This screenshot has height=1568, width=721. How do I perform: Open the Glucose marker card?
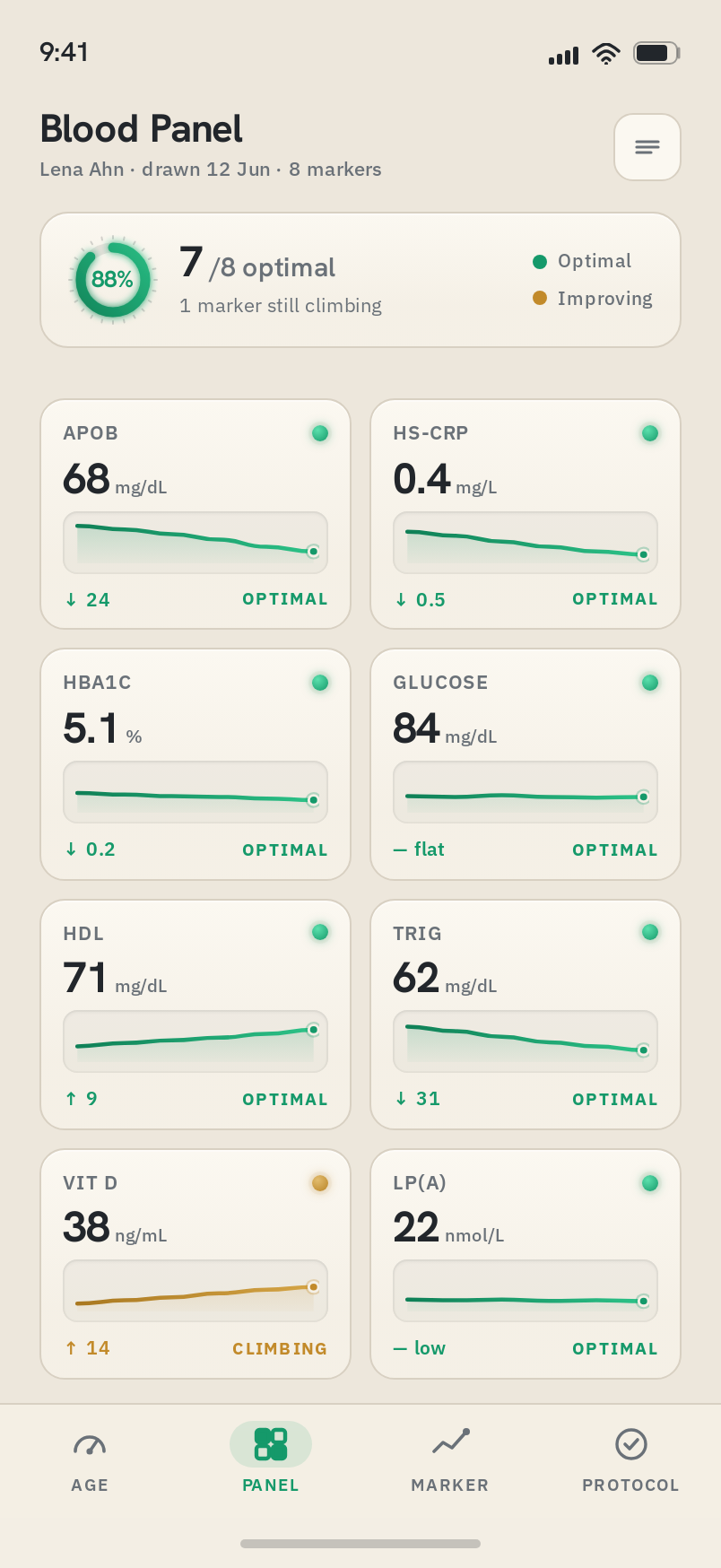pyautogui.click(x=526, y=764)
